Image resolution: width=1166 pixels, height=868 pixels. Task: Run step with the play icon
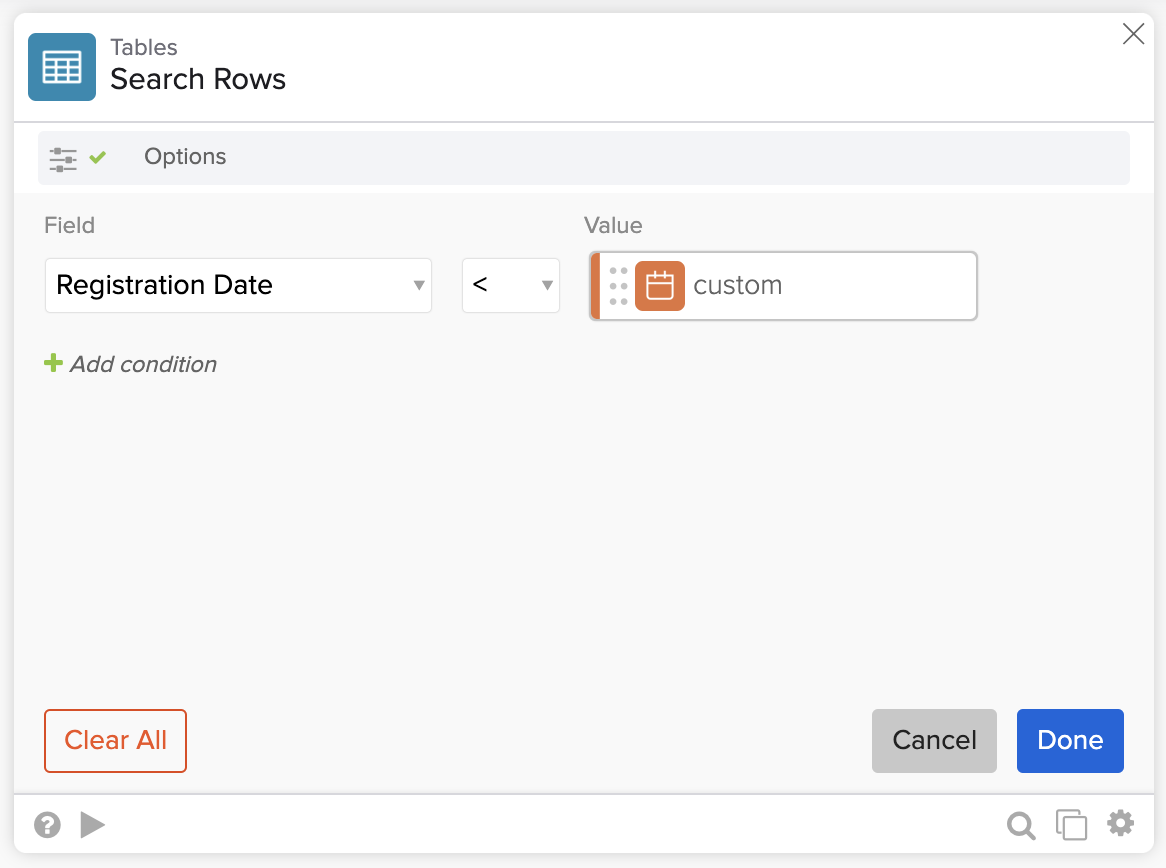(x=92, y=825)
